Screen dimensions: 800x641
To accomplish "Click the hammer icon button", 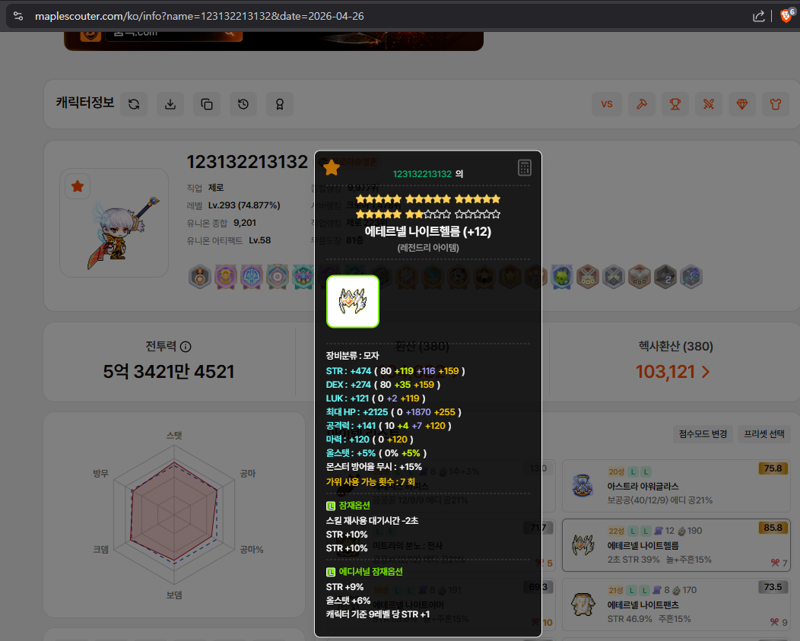I will click(641, 104).
